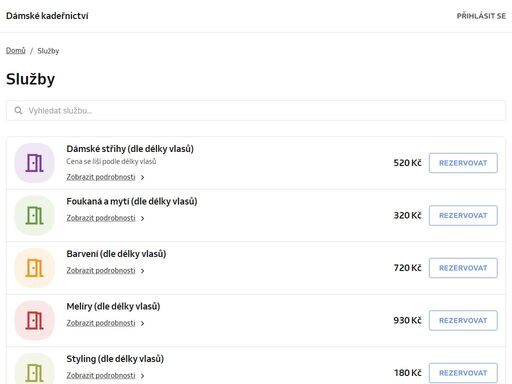Click the purple door icon for Dámské střihy
This screenshot has width=512, height=384.
(34, 163)
